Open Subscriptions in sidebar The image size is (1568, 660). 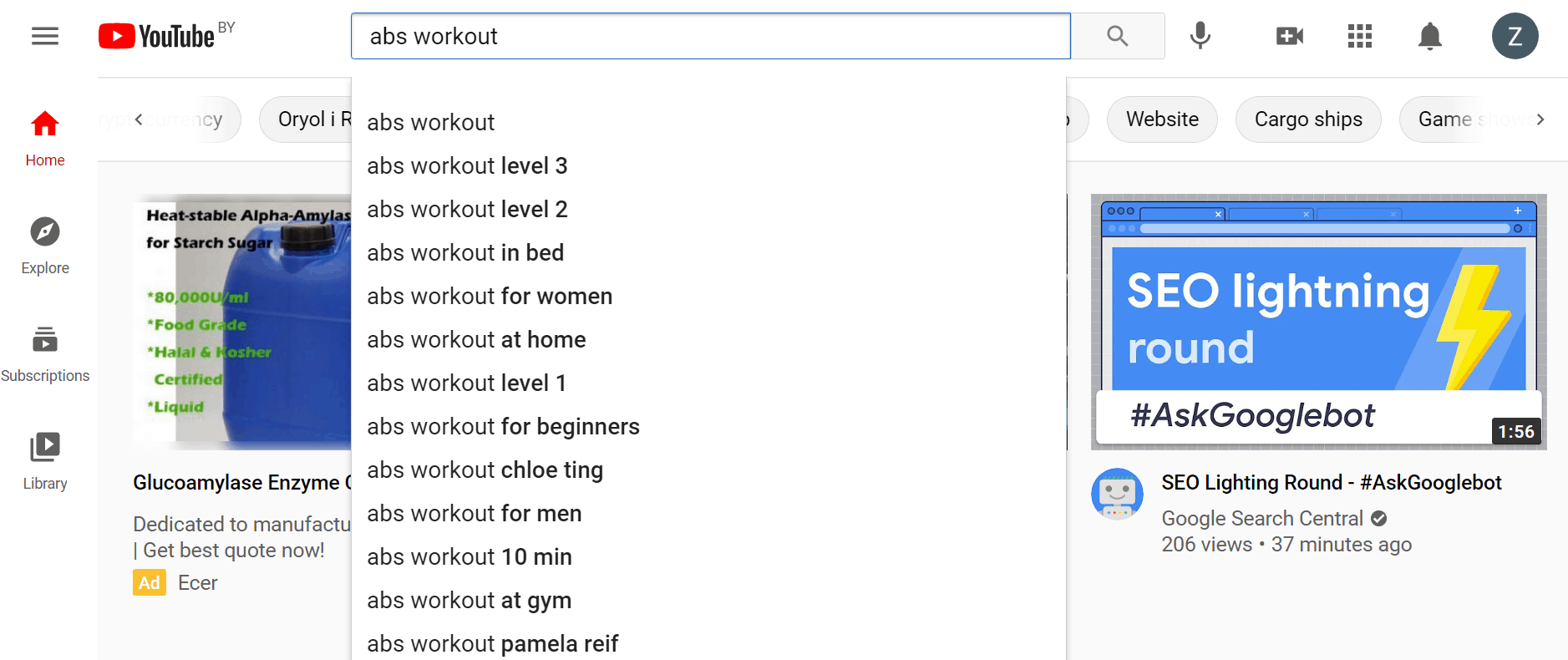tap(45, 354)
